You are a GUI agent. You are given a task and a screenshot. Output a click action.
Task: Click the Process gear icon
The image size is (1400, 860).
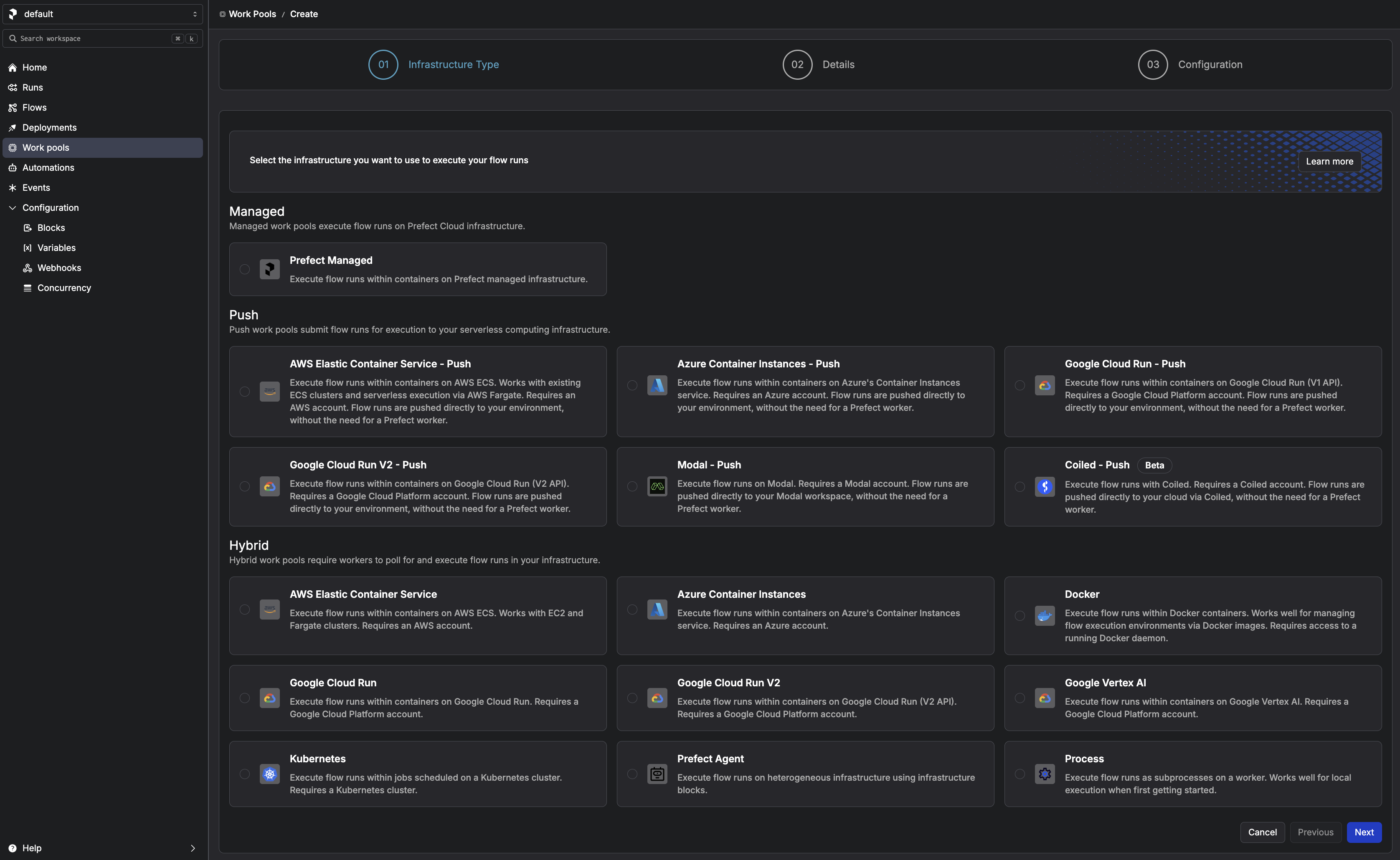(1045, 774)
